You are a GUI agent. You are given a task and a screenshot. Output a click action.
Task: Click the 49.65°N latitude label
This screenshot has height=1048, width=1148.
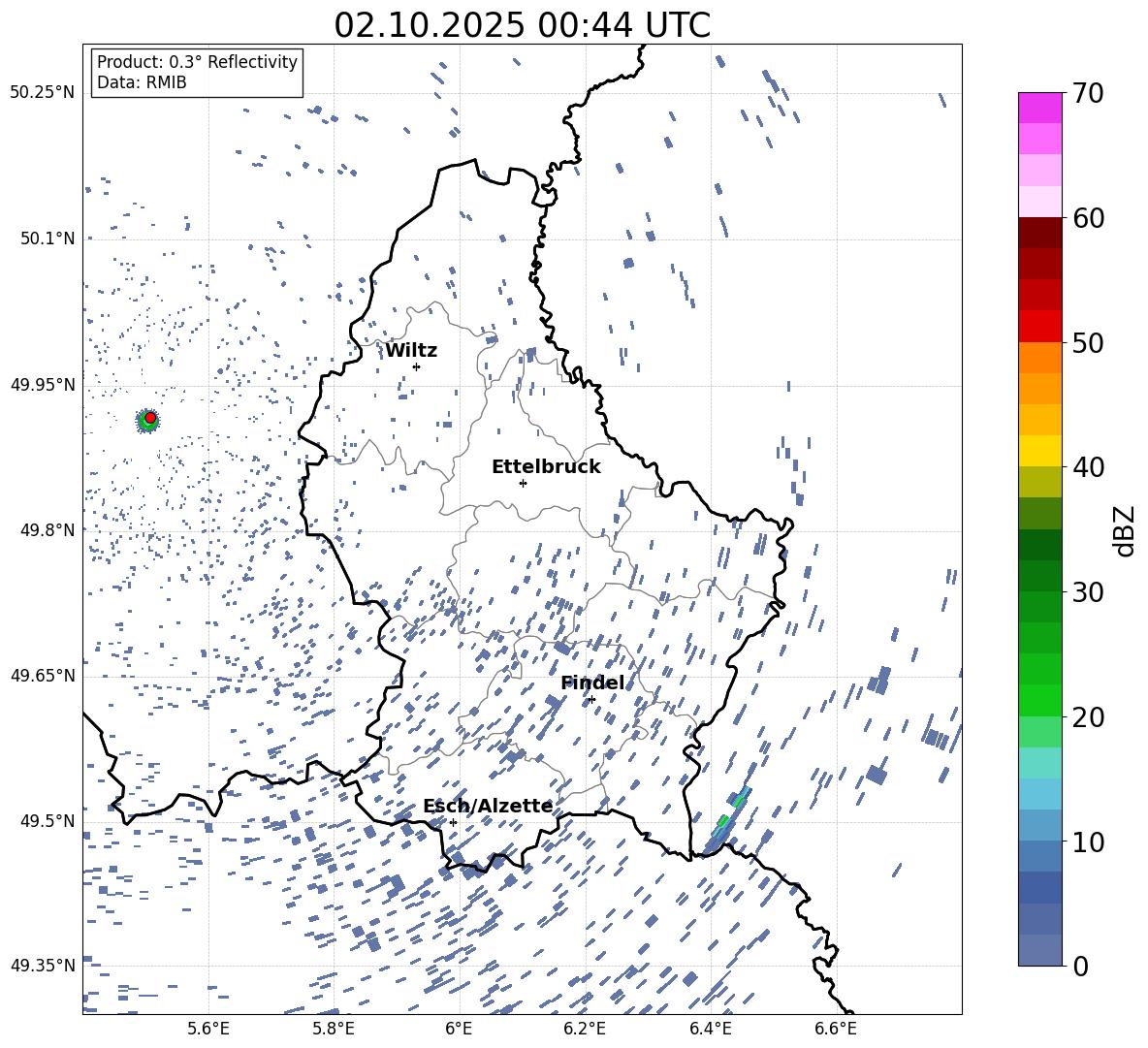[x=43, y=676]
